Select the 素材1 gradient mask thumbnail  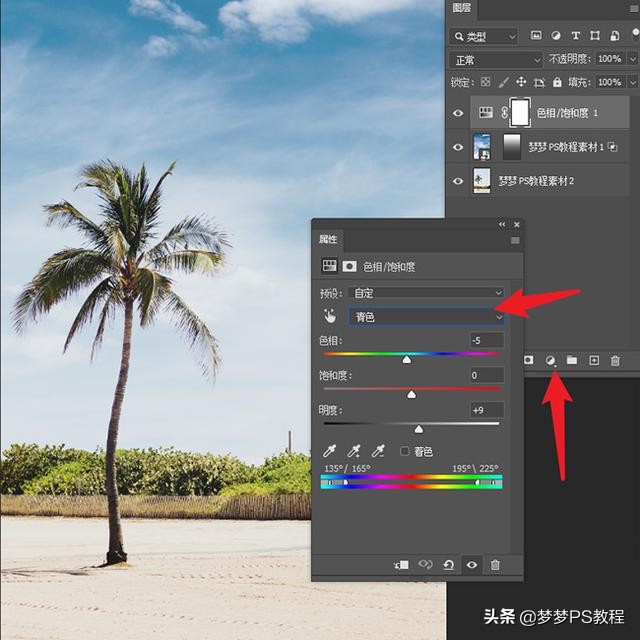tap(512, 147)
